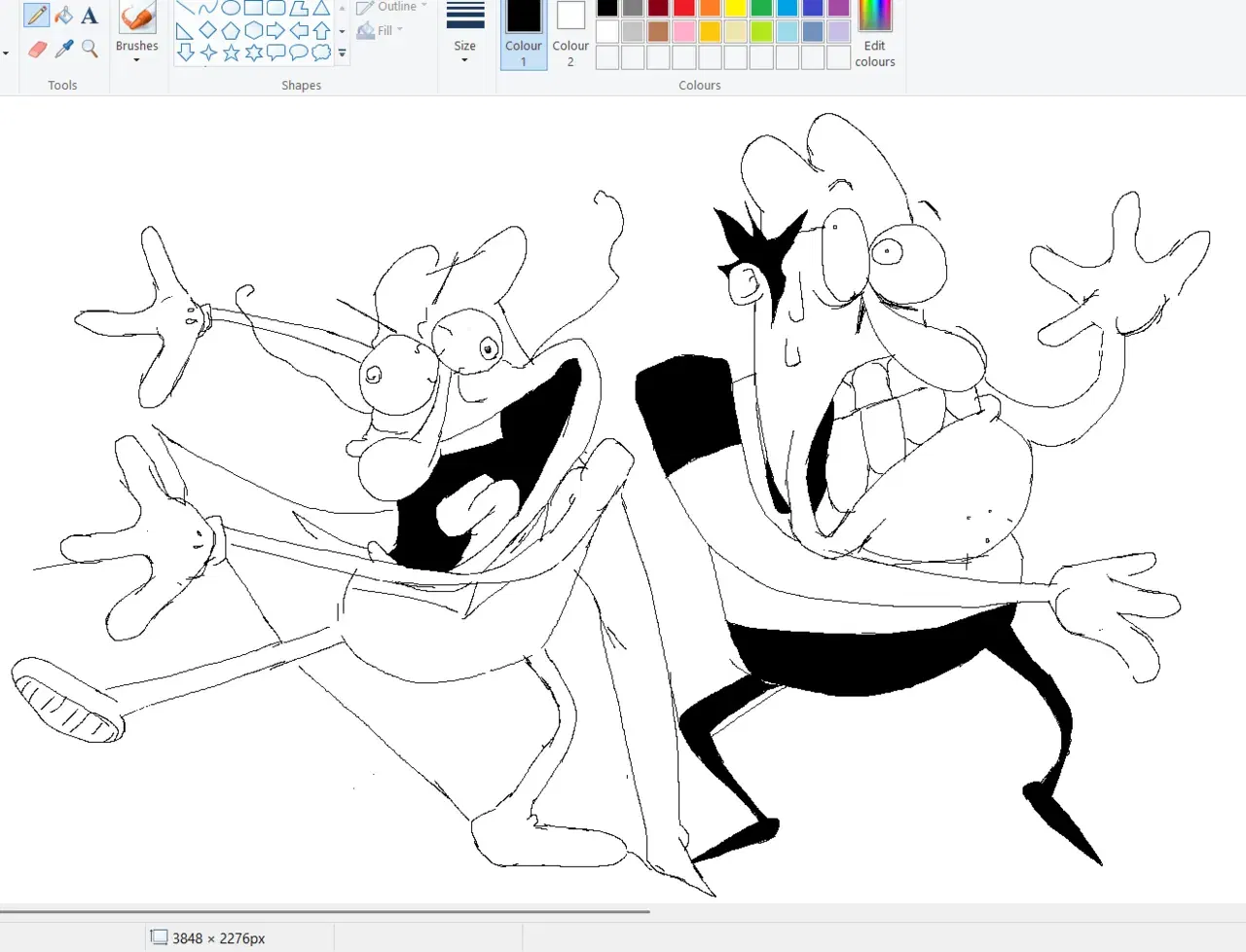Screen dimensions: 1246x952
Task: Select the Pentagon shape
Action: coord(231,31)
